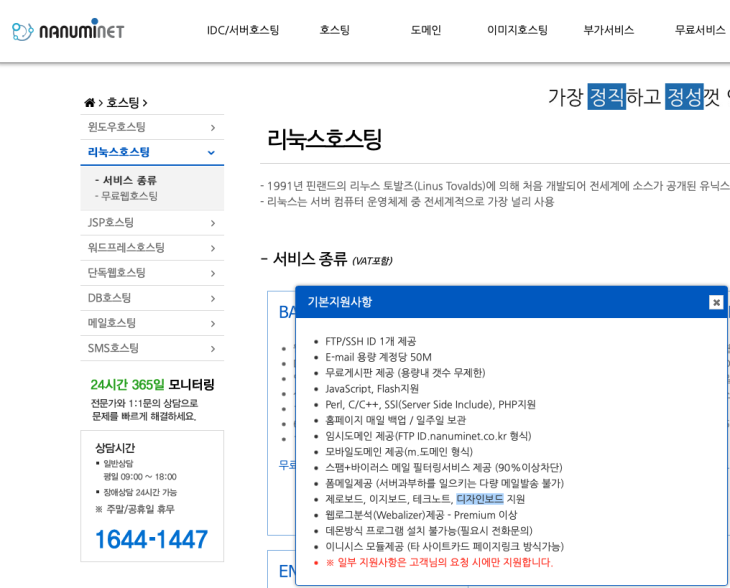Click the chevron next to SMS호스팅
This screenshot has width=730, height=588.
212,348
